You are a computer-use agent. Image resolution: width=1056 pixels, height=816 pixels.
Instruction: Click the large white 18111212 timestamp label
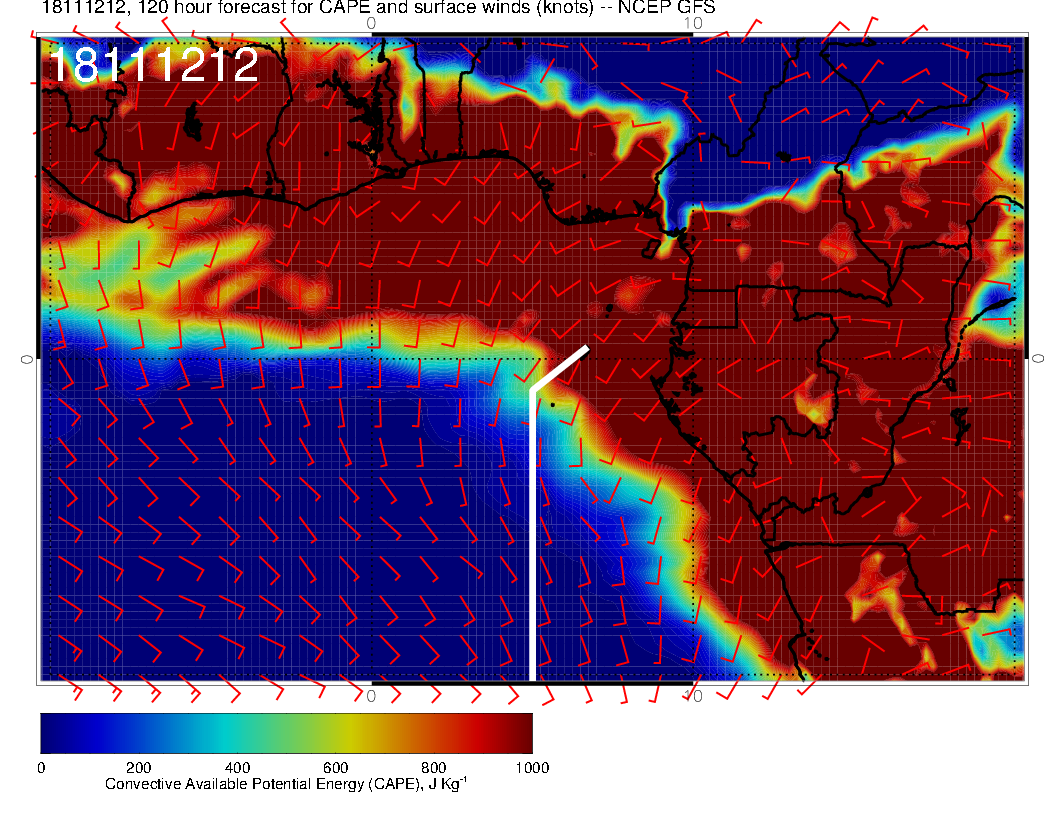click(153, 66)
